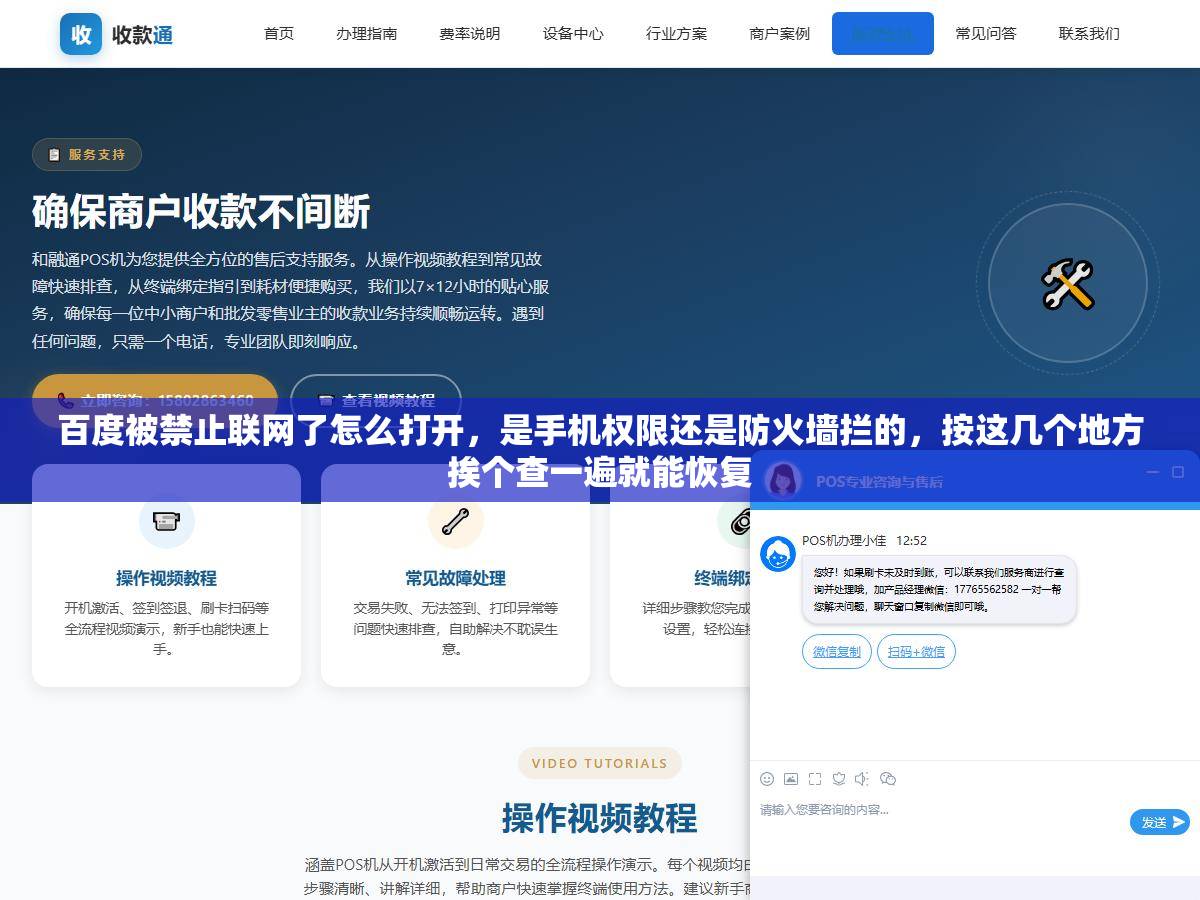Open the 办理指南 menu item
The image size is (1200, 900).
[x=366, y=33]
